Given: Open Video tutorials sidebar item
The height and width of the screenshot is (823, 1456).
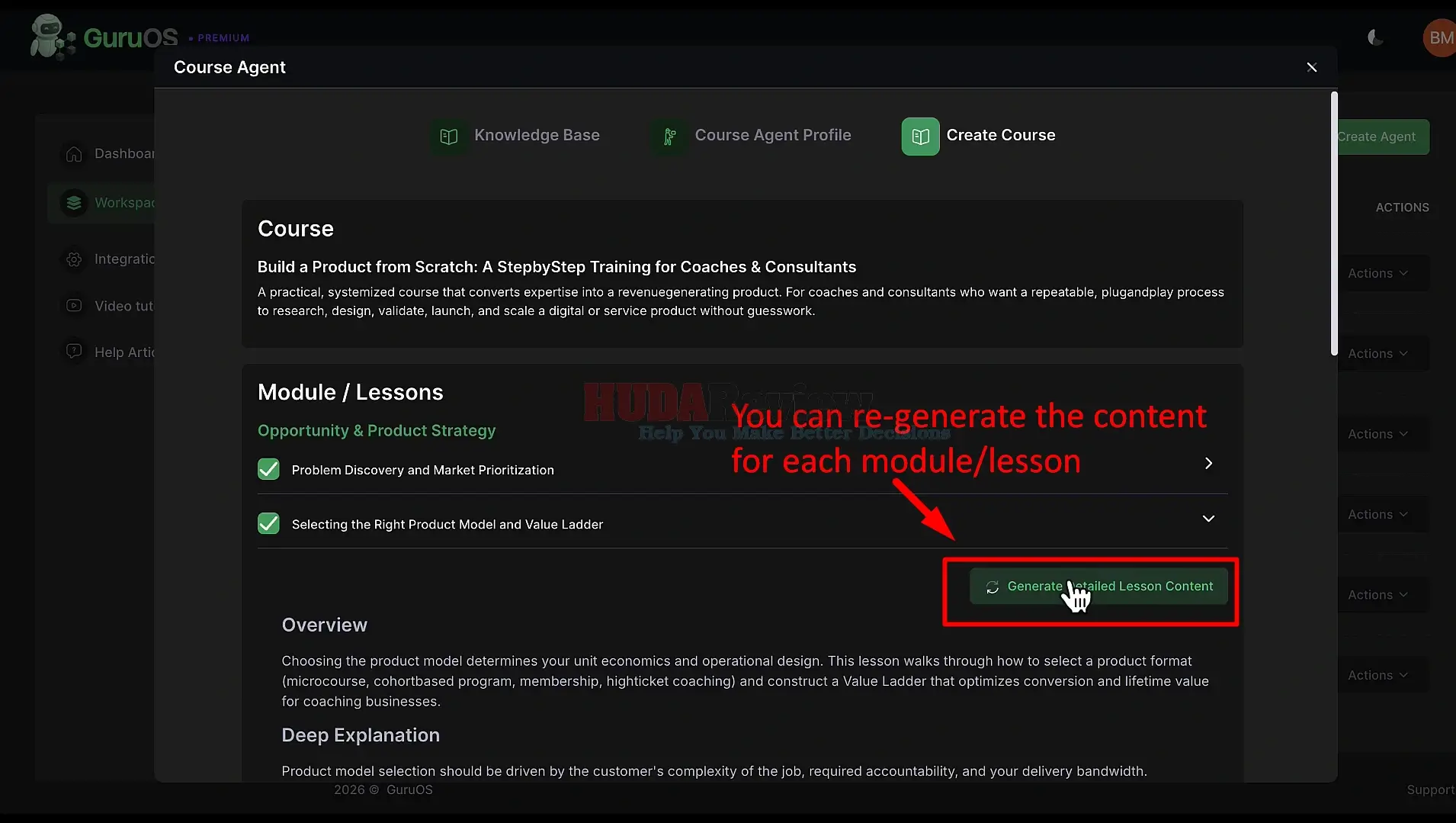Looking at the screenshot, I should [x=107, y=306].
